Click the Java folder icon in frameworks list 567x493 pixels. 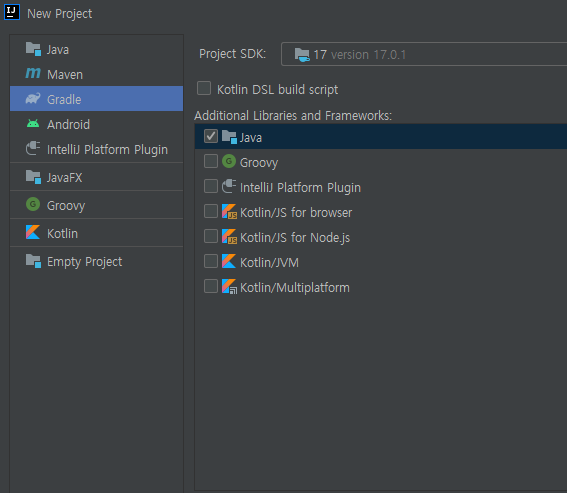tap(229, 137)
